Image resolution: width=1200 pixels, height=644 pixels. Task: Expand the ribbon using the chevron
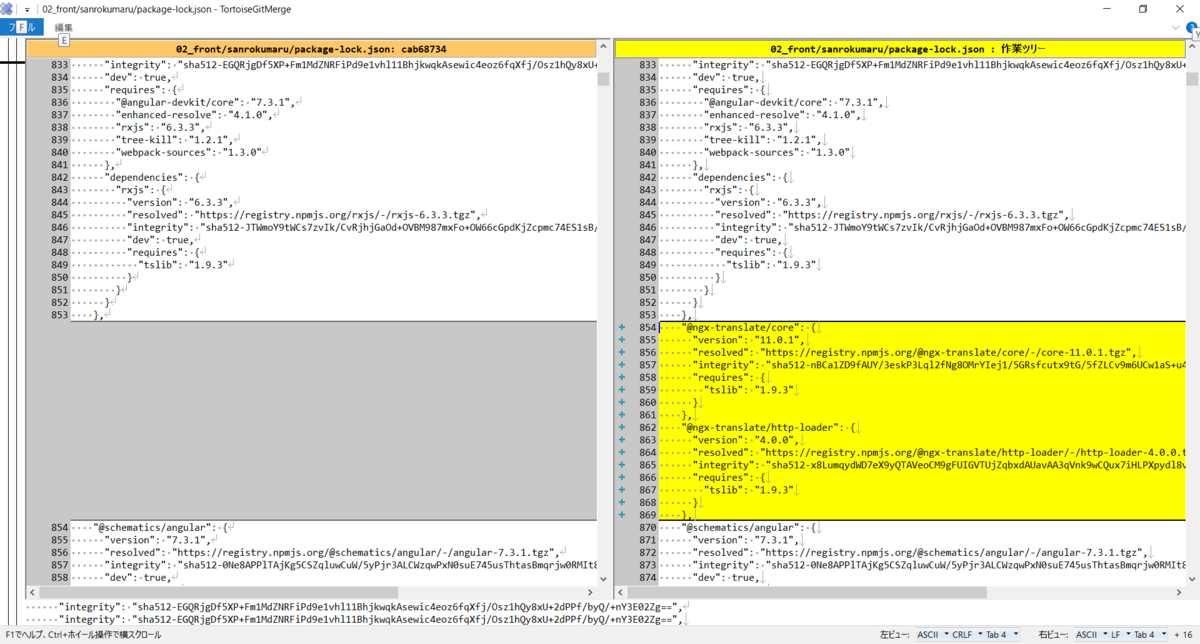pyautogui.click(x=1175, y=27)
